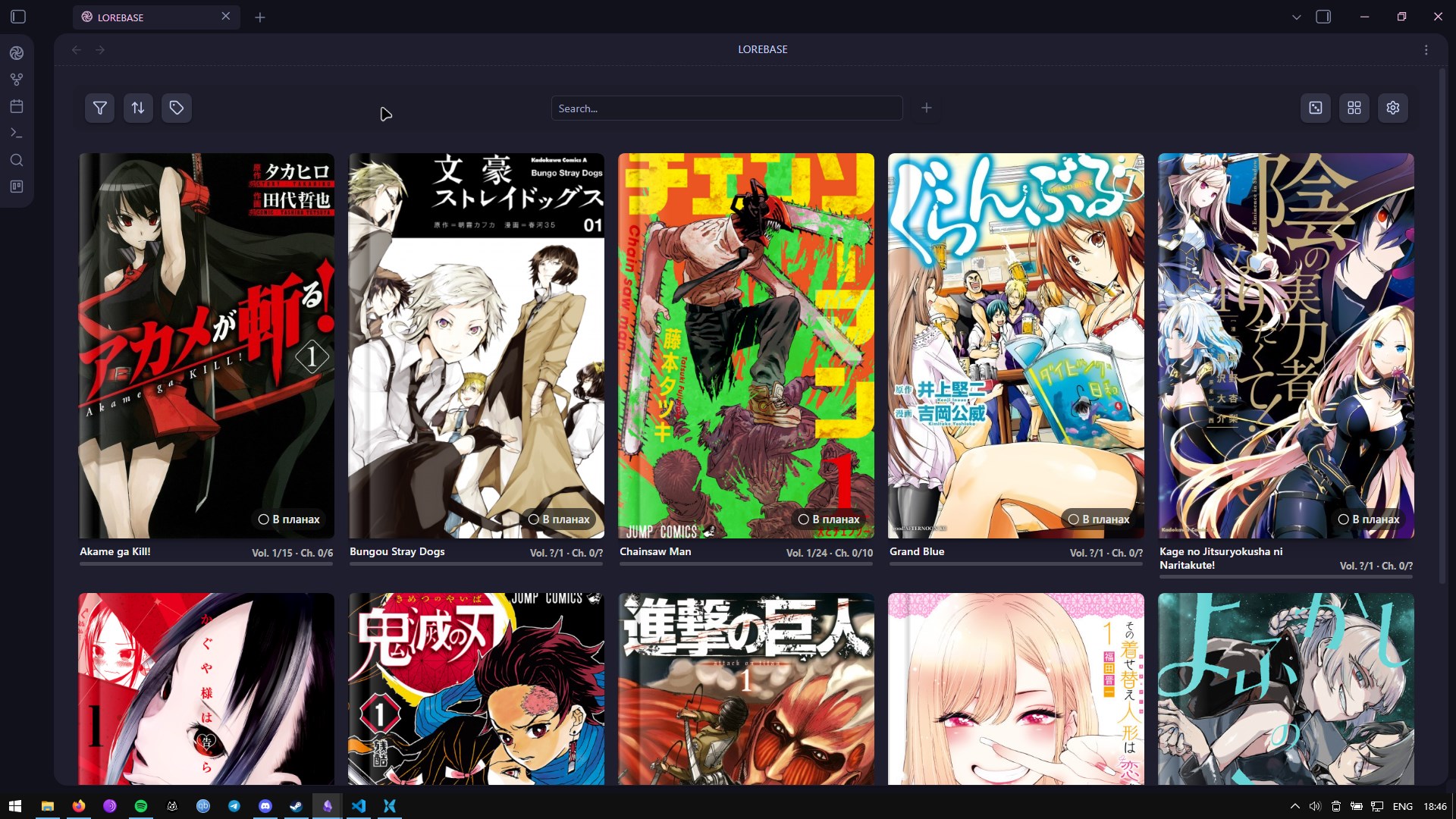
Task: Change status badge on Akame ga Kill!
Action: tap(289, 519)
